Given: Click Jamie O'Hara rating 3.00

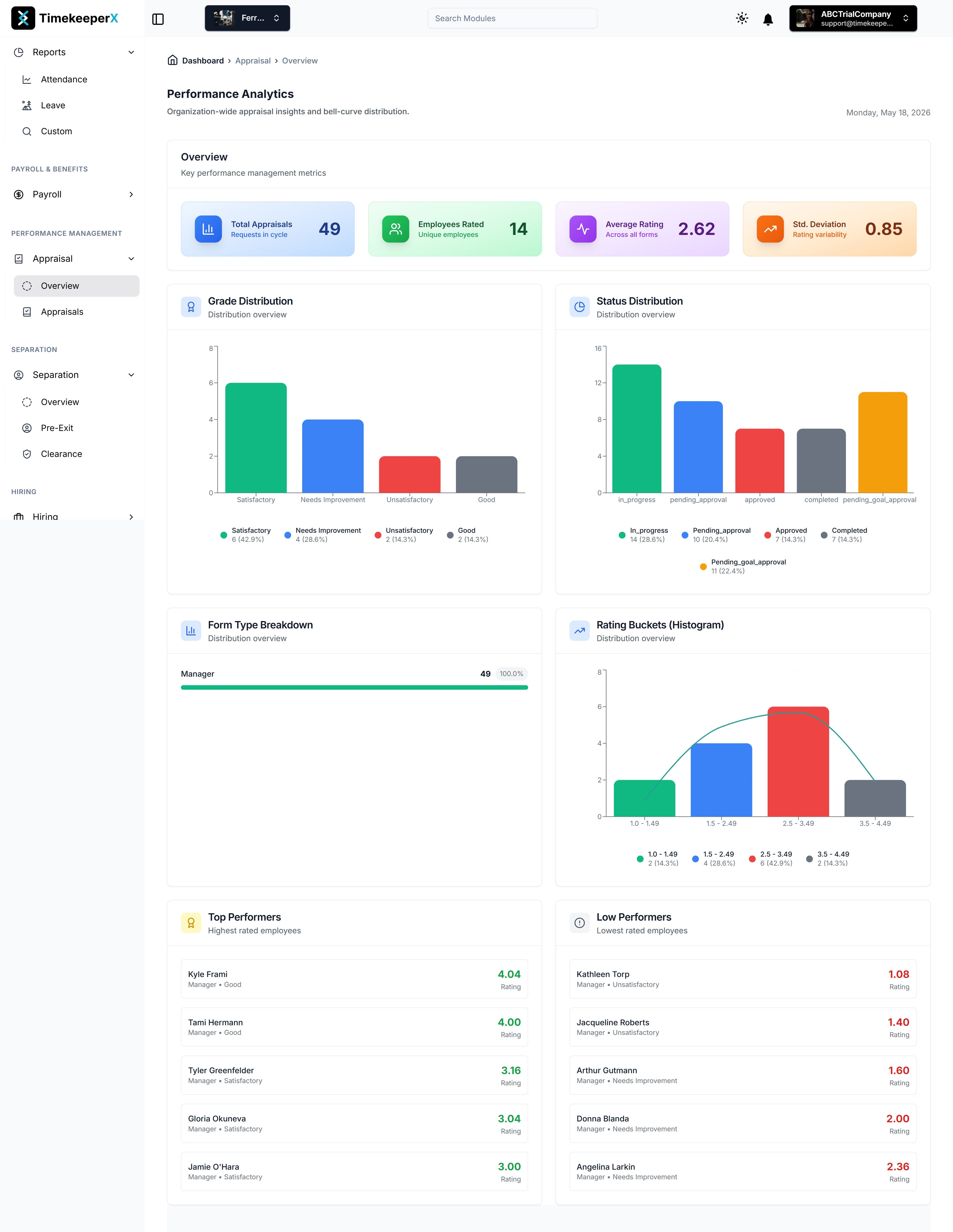Looking at the screenshot, I should (x=509, y=1167).
